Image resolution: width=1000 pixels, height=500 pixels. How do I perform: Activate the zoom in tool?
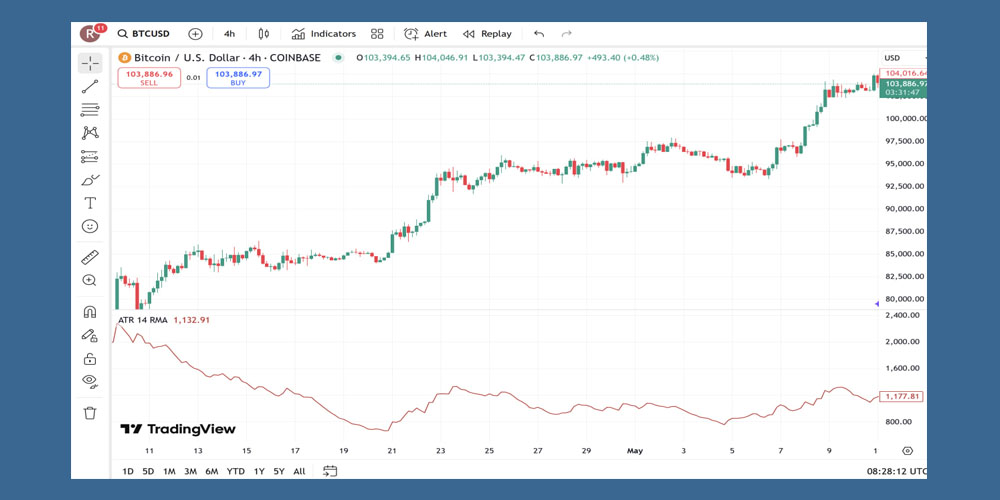coord(90,281)
